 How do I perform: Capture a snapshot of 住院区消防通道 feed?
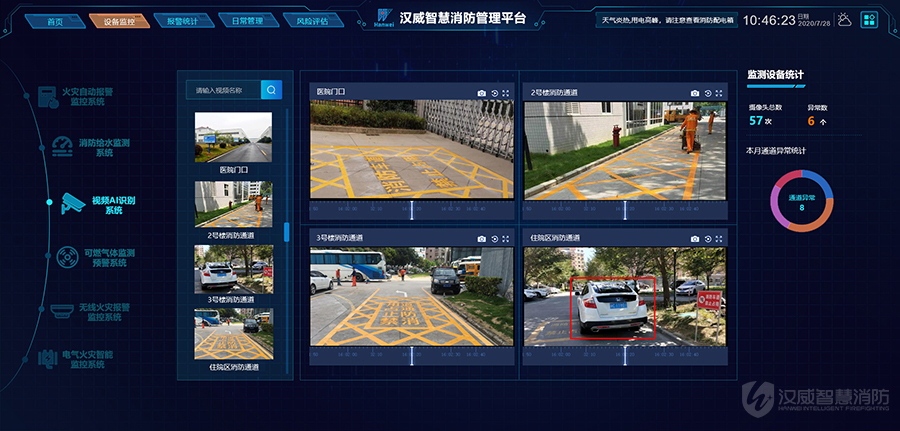(x=695, y=239)
